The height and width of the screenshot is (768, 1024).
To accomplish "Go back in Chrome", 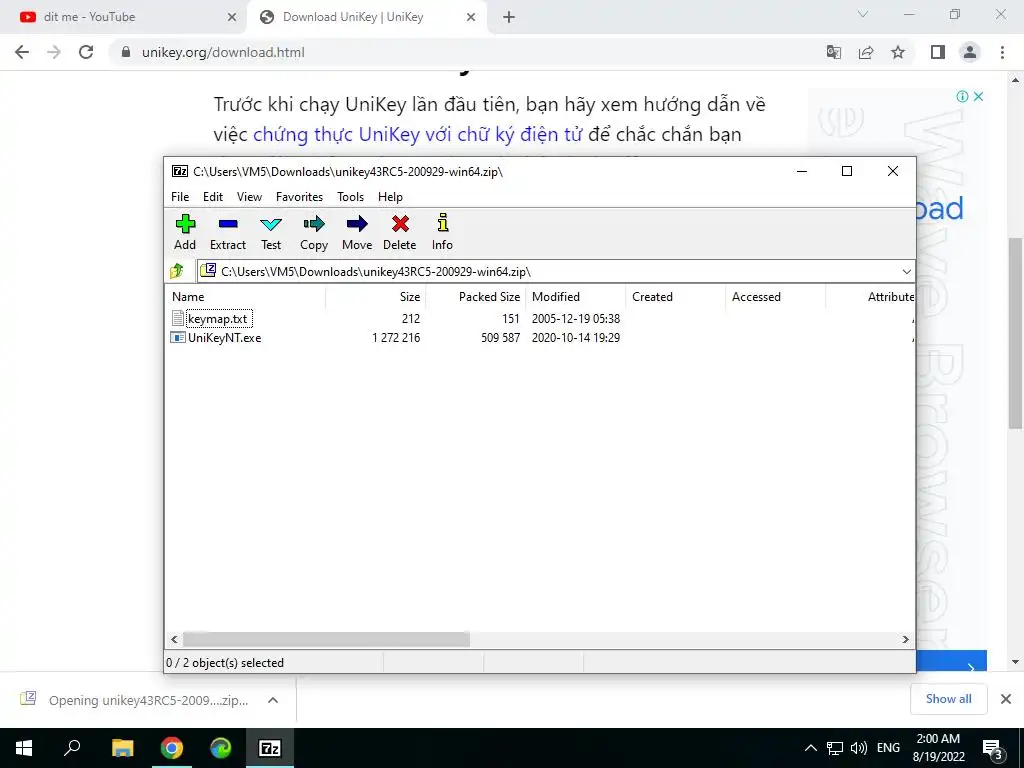I will click(x=22, y=52).
